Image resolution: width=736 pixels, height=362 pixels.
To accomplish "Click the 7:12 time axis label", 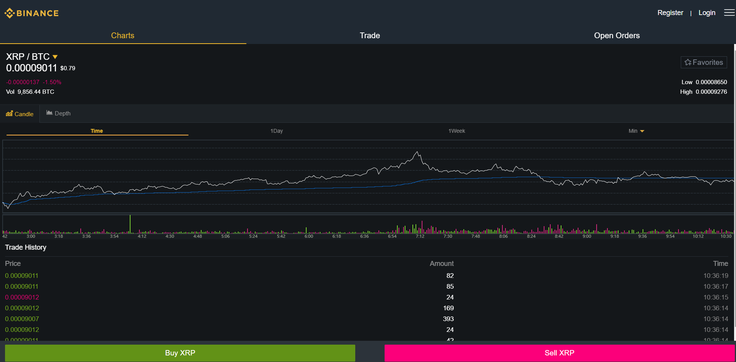I will [x=420, y=236].
